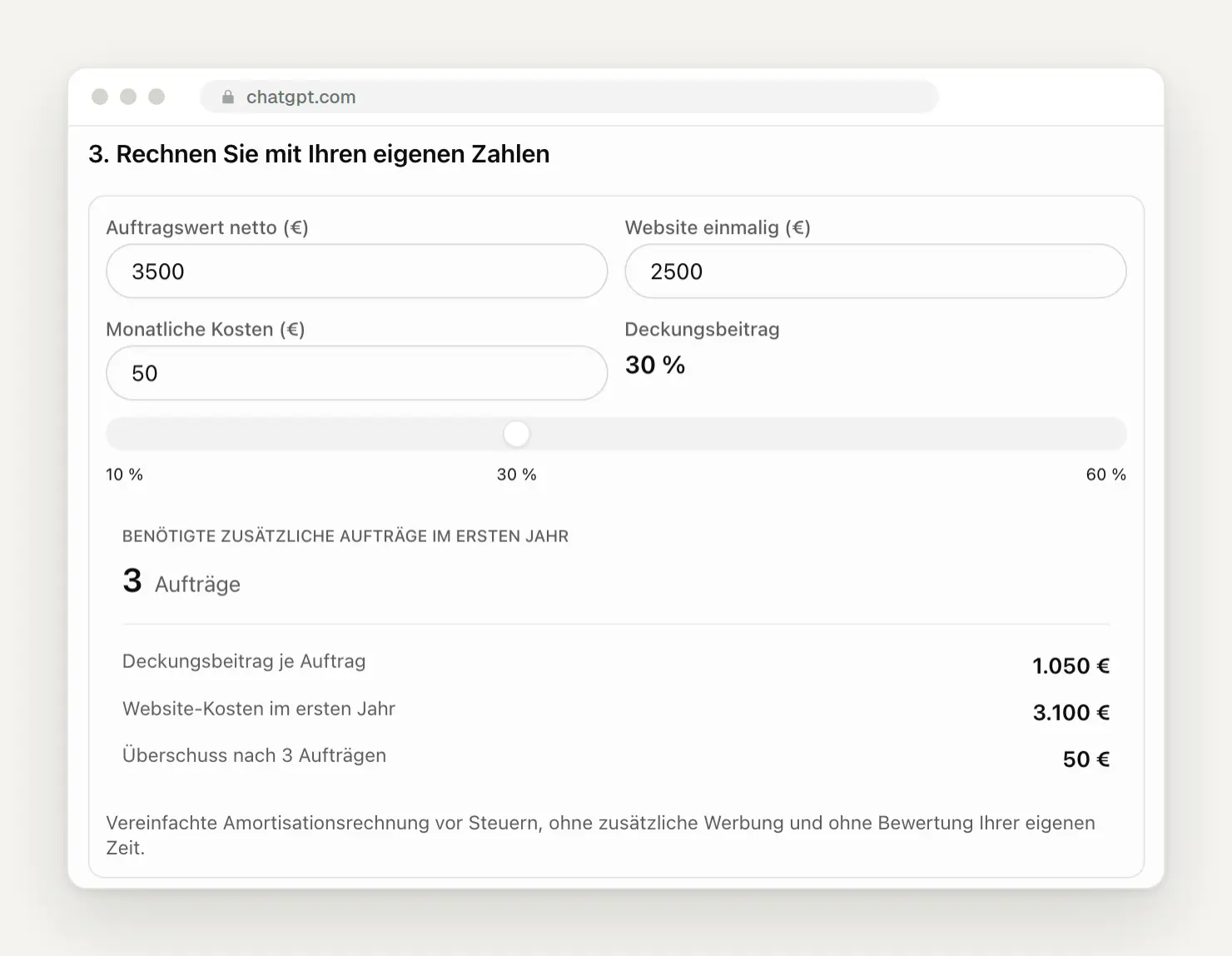Click the "3. Rechnen Sie mit Ihren eigenen Zahlen" heading
This screenshot has height=956, width=1232.
[319, 154]
